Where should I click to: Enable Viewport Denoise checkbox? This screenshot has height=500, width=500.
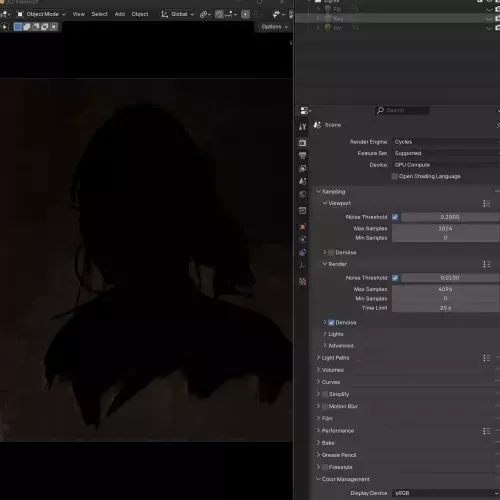pyautogui.click(x=331, y=252)
